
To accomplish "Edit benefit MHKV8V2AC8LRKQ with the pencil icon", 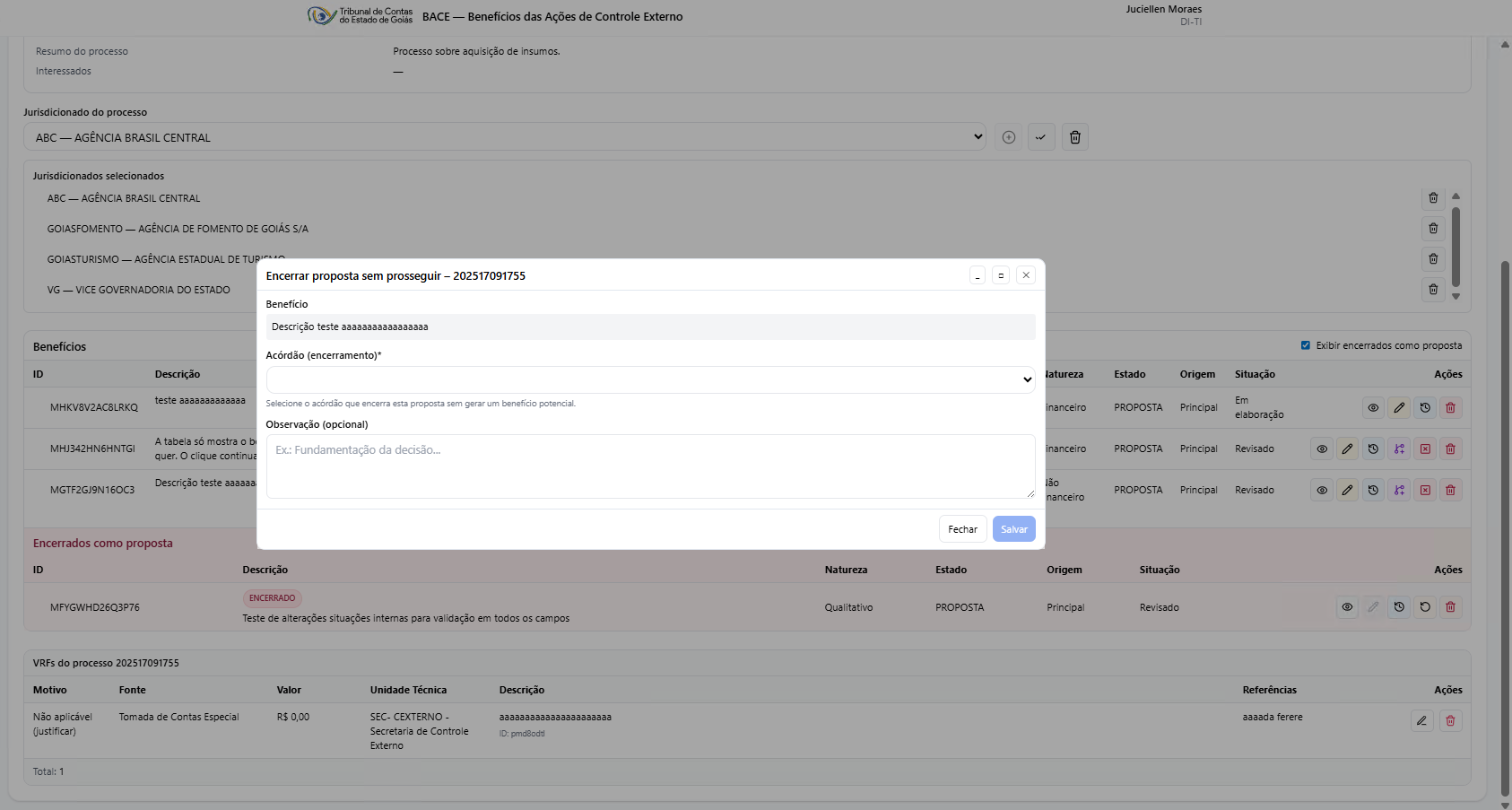I will click(x=1399, y=408).
